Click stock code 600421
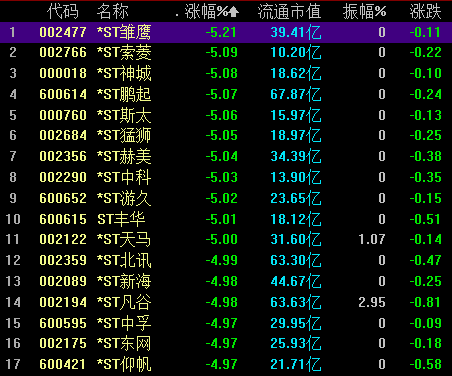The image size is (452, 376). [x=63, y=364]
